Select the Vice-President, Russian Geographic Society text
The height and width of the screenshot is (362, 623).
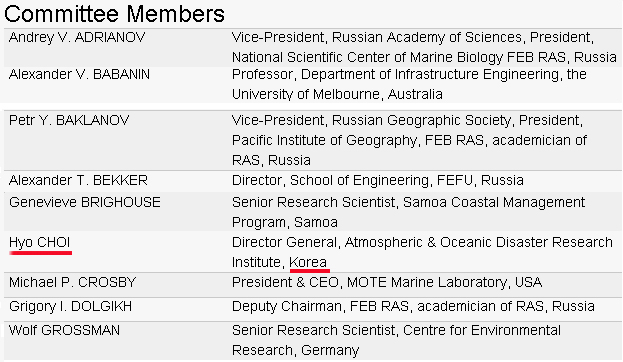pyautogui.click(x=371, y=120)
